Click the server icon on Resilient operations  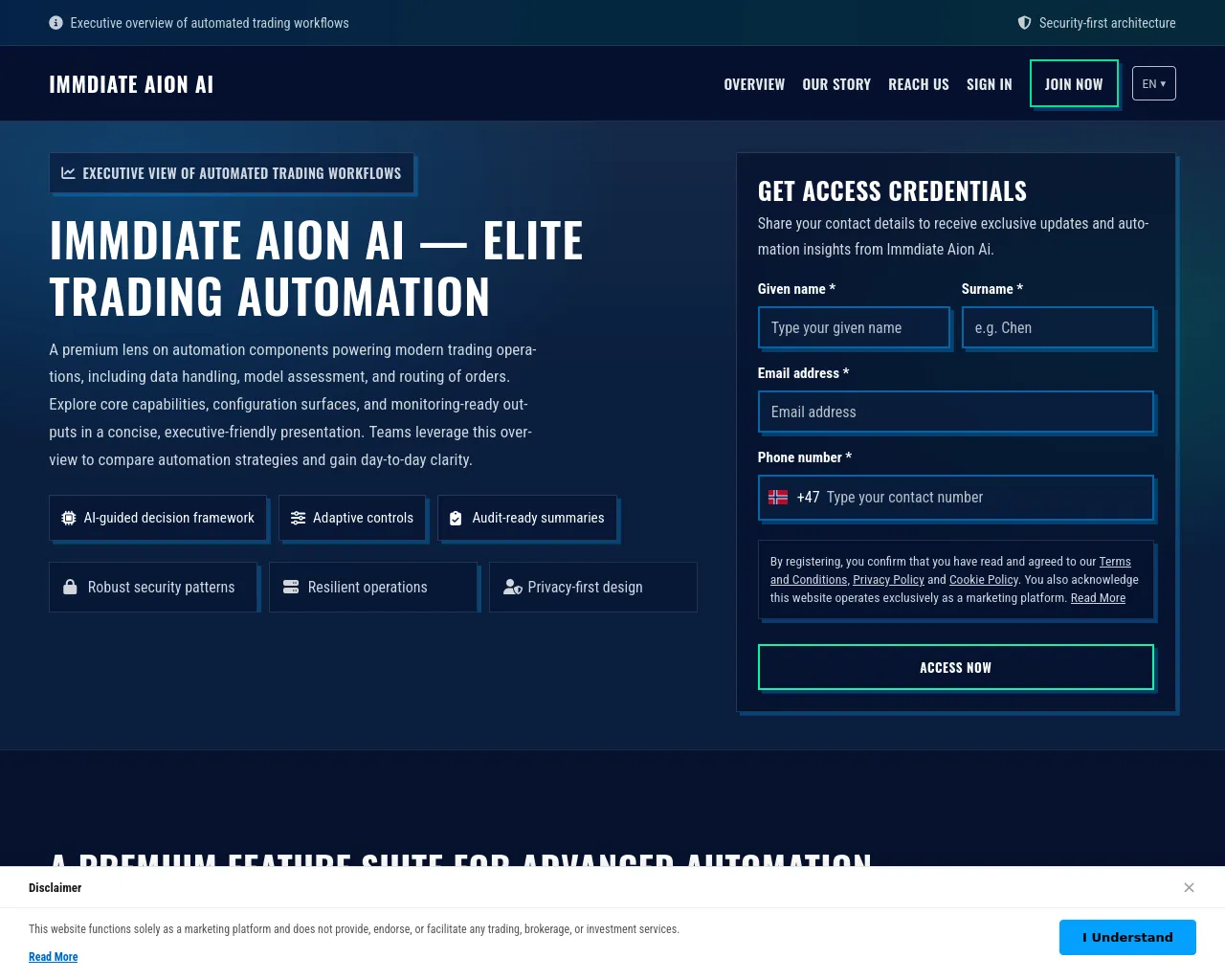(291, 587)
